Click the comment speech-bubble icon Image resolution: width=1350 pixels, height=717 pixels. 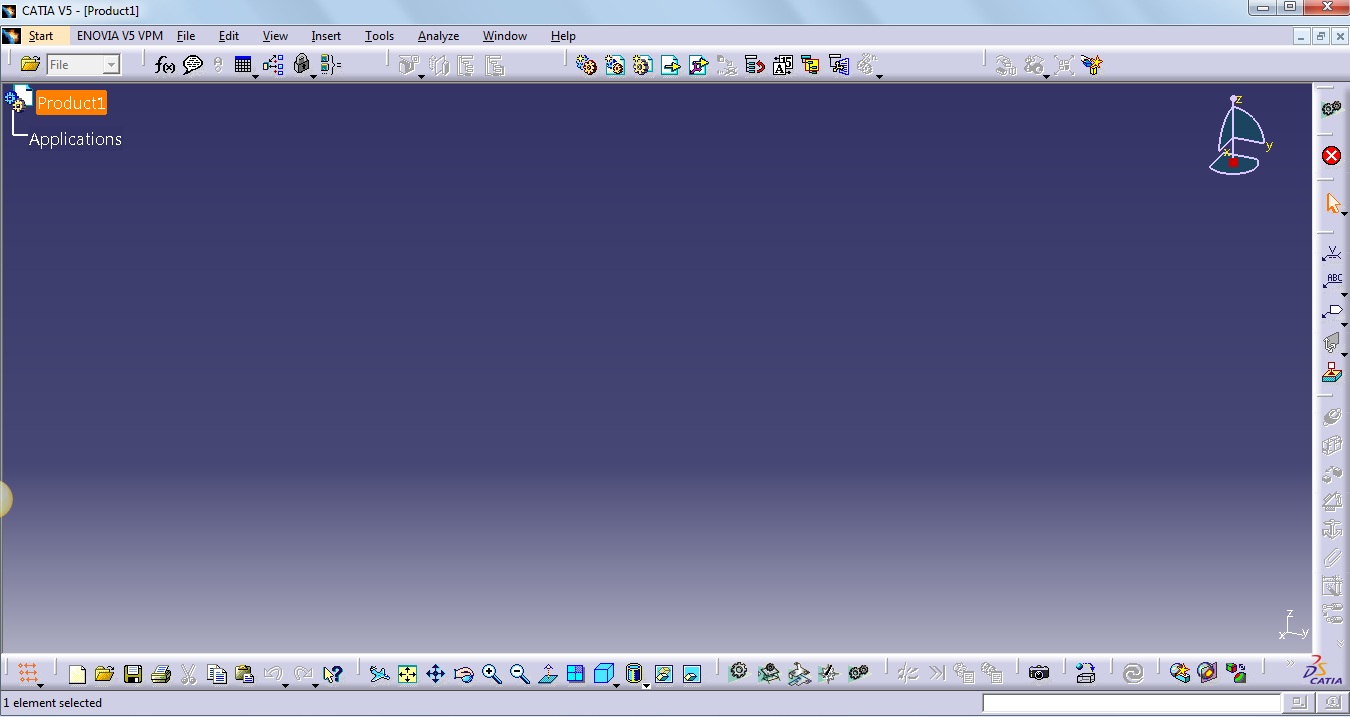193,65
